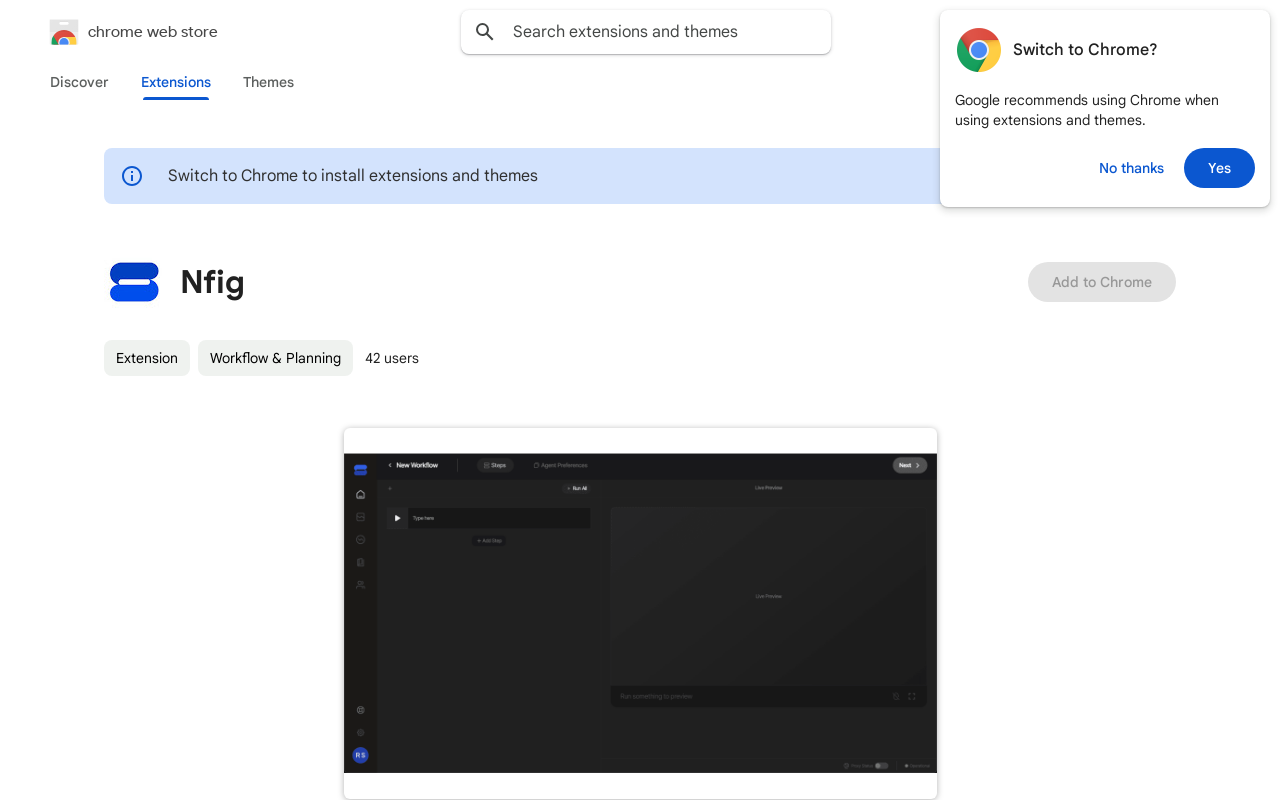Click the fullscreen icon in Live Preview
Viewport: 1280px width, 800px height.
pyautogui.click(x=912, y=696)
